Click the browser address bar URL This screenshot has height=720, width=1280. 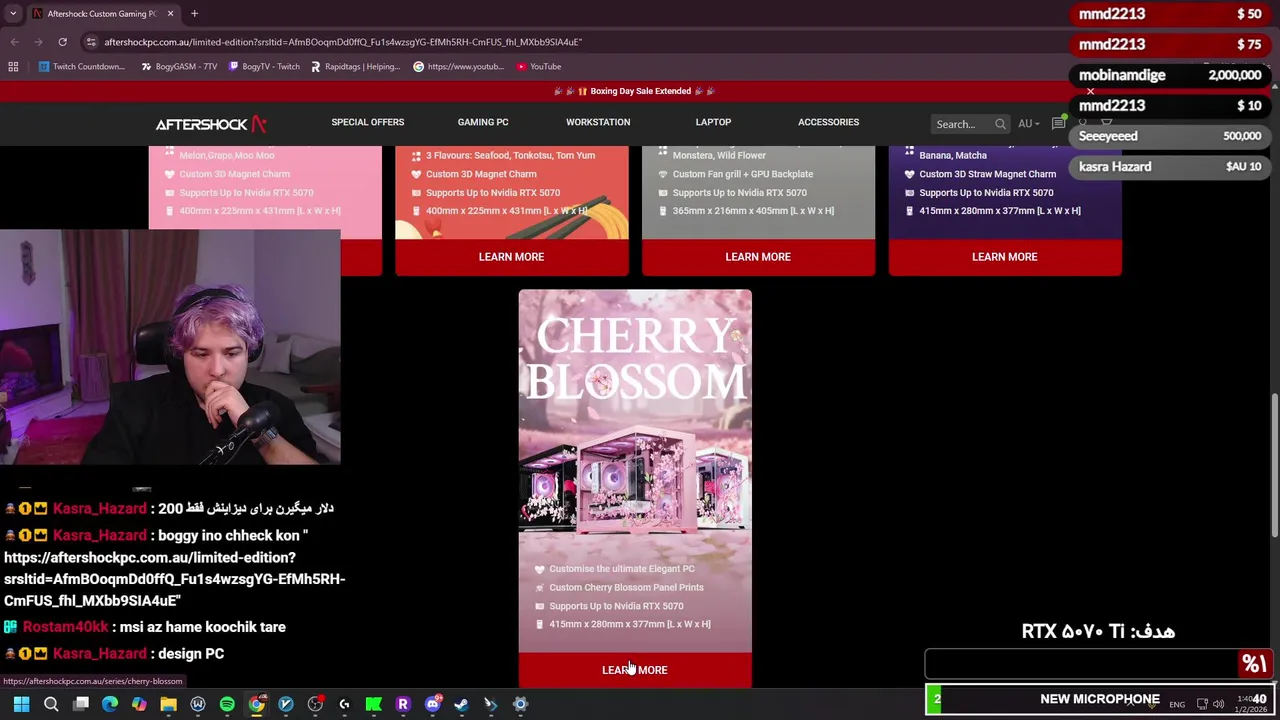coord(343,42)
